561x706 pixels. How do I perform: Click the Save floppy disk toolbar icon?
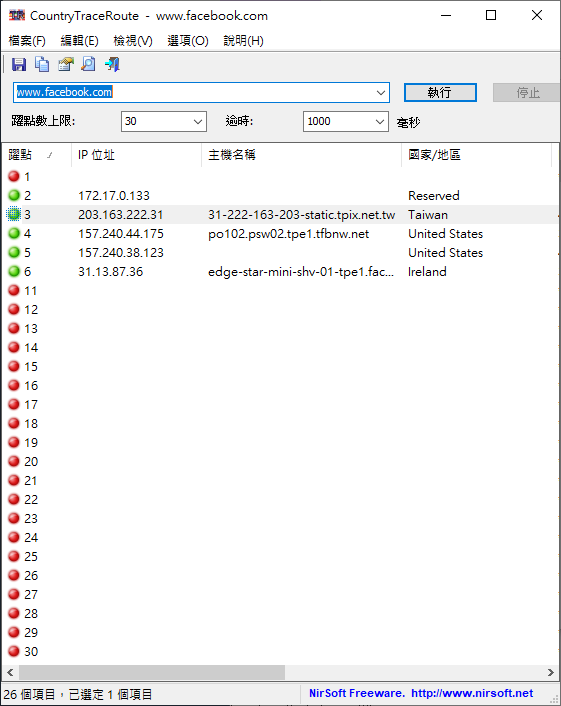(x=19, y=64)
